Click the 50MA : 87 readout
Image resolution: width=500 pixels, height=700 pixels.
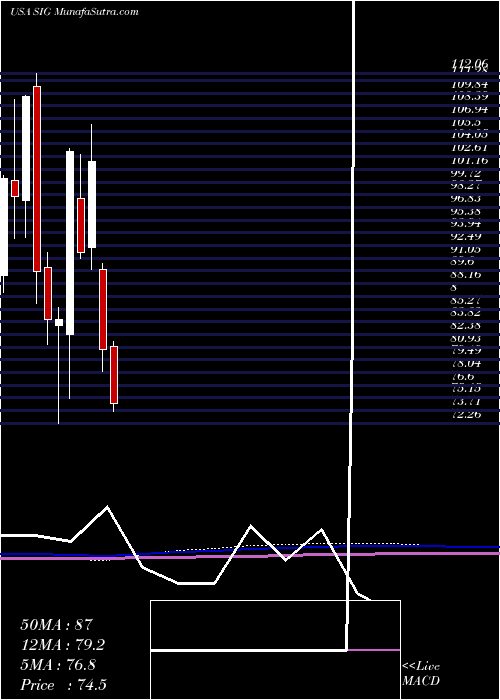click(57, 624)
